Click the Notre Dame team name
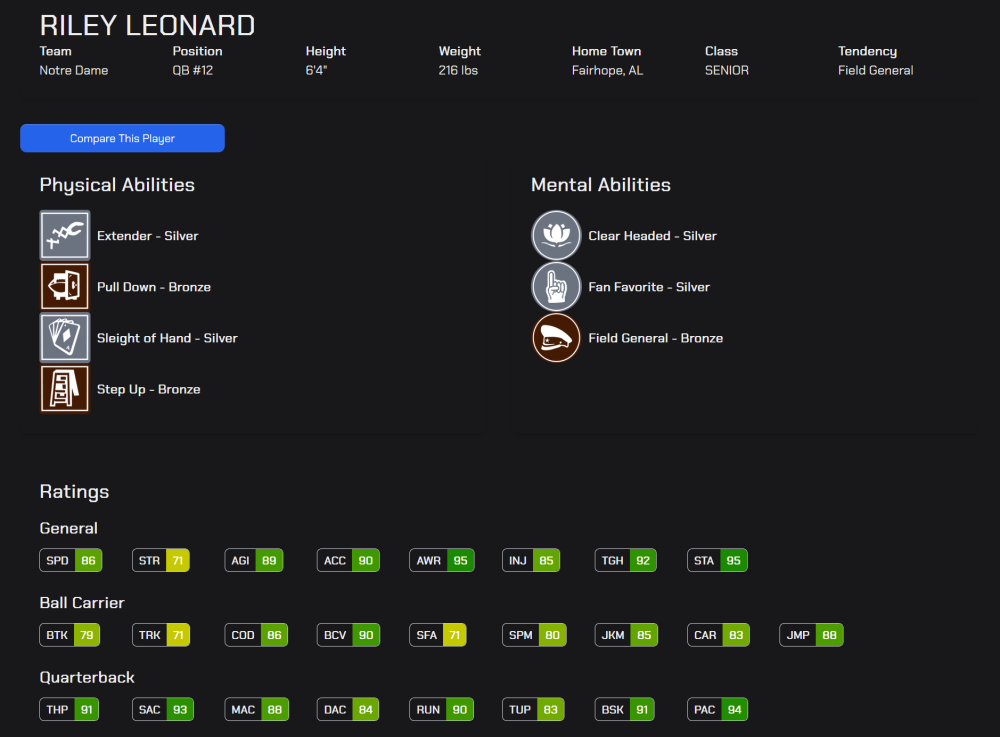The height and width of the screenshot is (737, 1000). coord(74,71)
